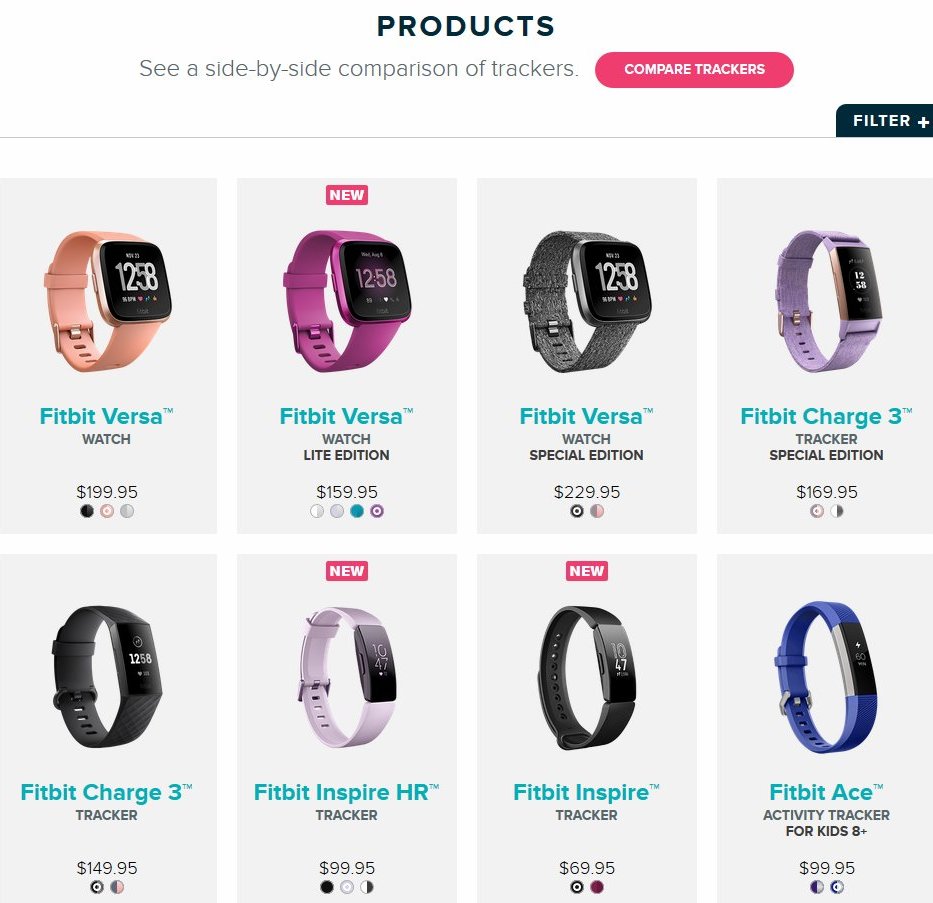Choose the sangria swatch for Fitbit Inspire

[597, 887]
